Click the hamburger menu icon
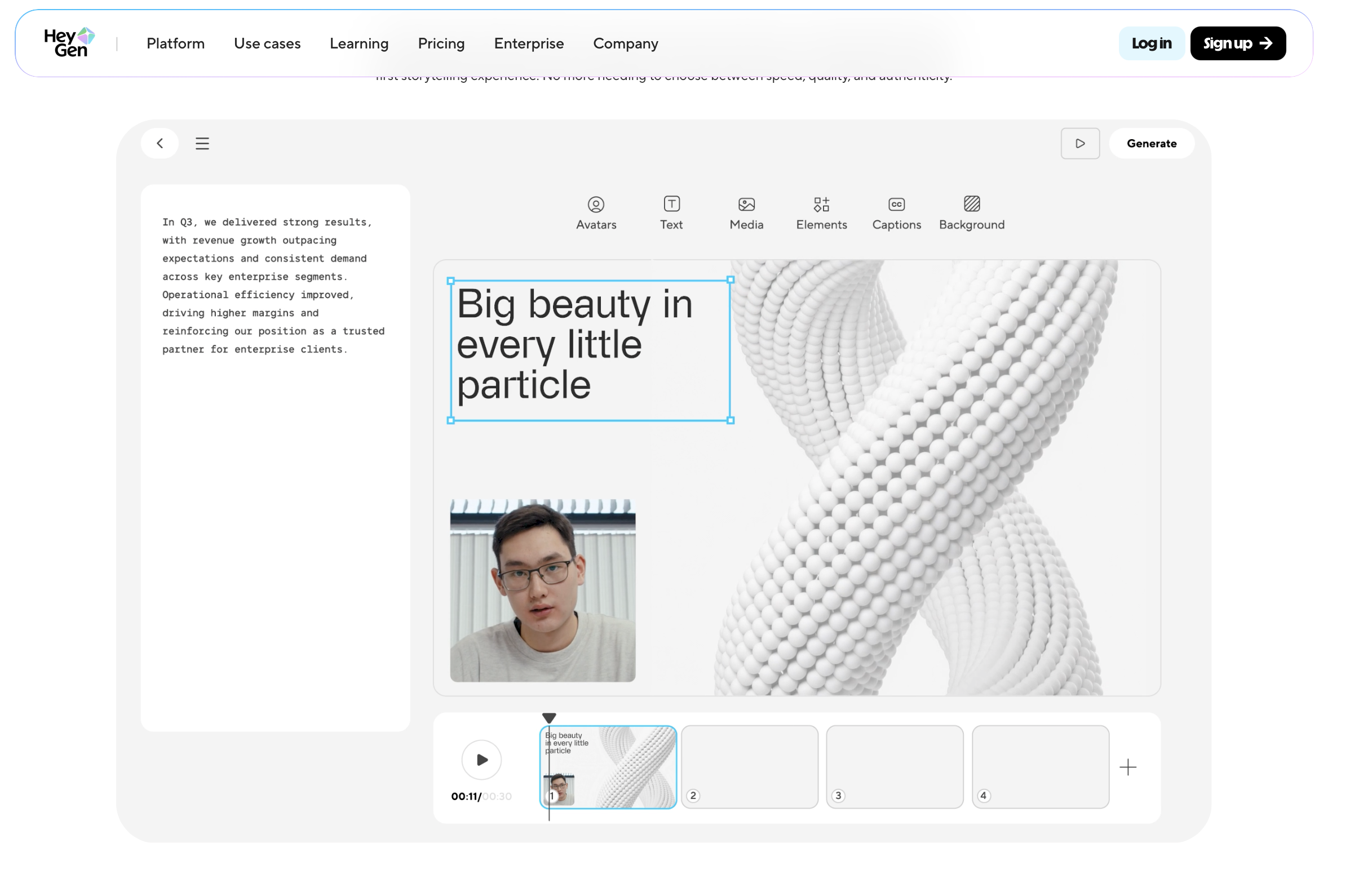The width and height of the screenshot is (1372, 888). pyautogui.click(x=202, y=144)
